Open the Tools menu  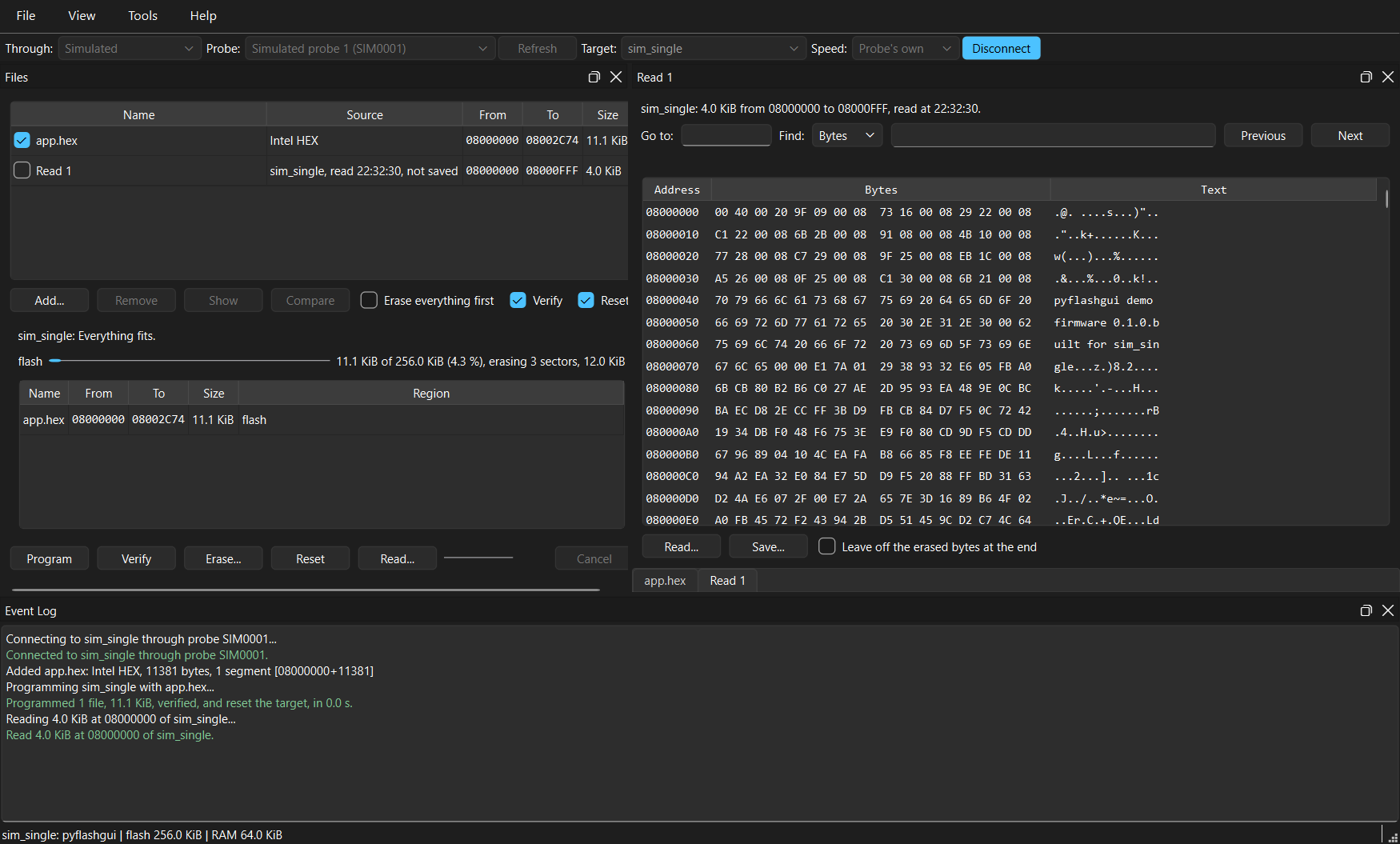(143, 16)
